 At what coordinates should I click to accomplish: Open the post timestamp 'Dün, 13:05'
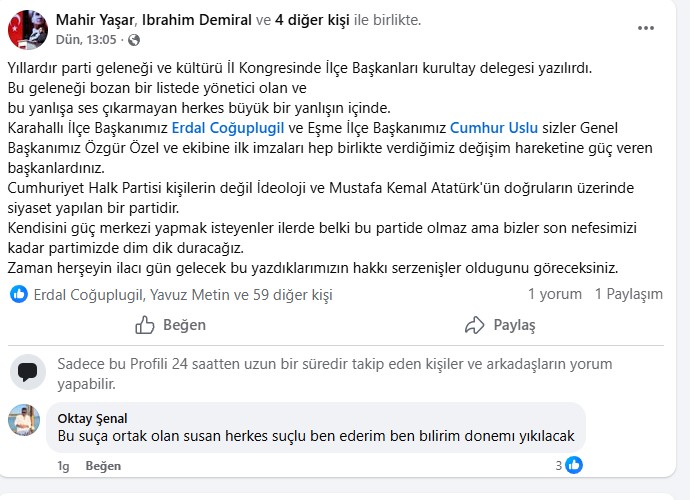click(x=86, y=40)
